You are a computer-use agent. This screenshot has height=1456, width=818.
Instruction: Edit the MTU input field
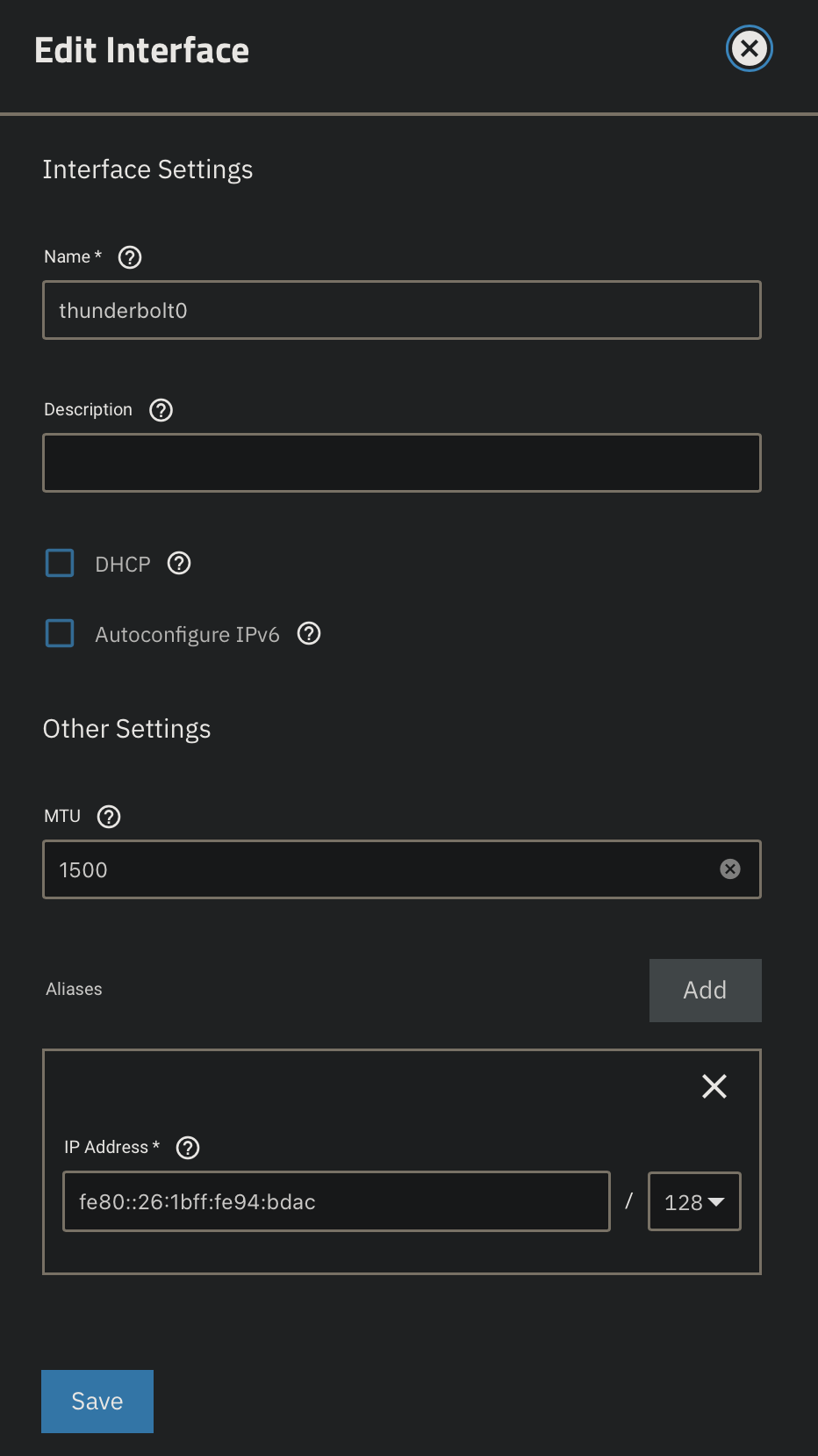pos(402,869)
